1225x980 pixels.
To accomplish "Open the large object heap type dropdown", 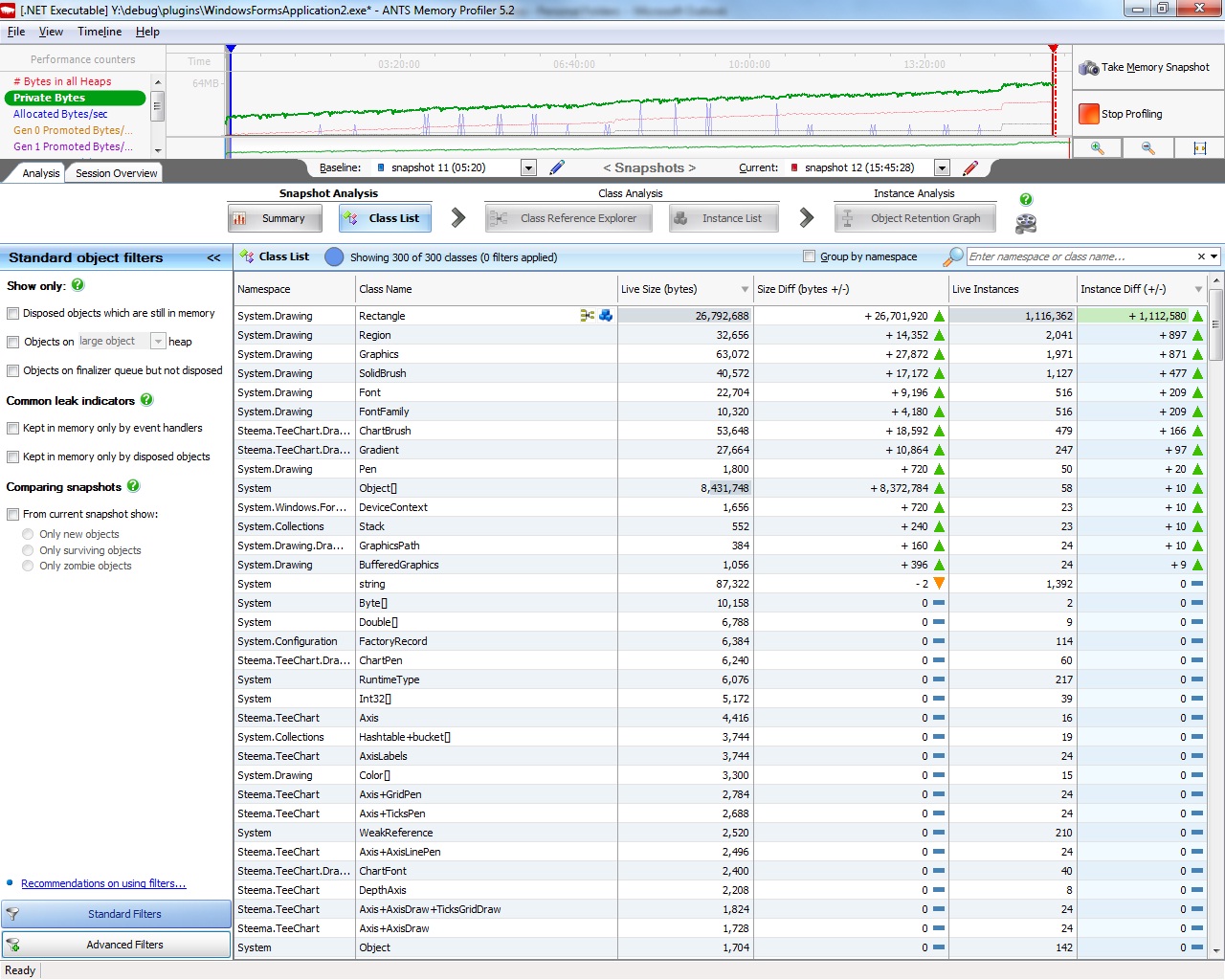I will pyautogui.click(x=159, y=341).
